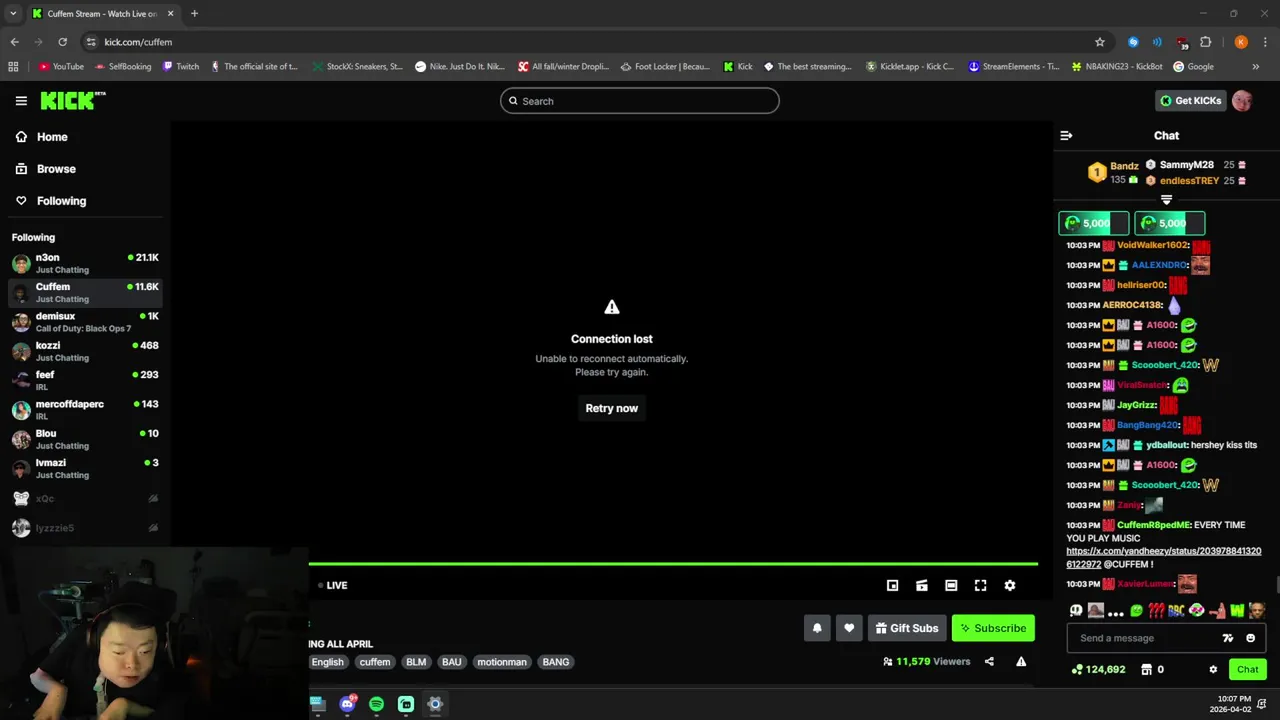1280x720 pixels.
Task: Click the BANG tag
Action: (x=556, y=662)
